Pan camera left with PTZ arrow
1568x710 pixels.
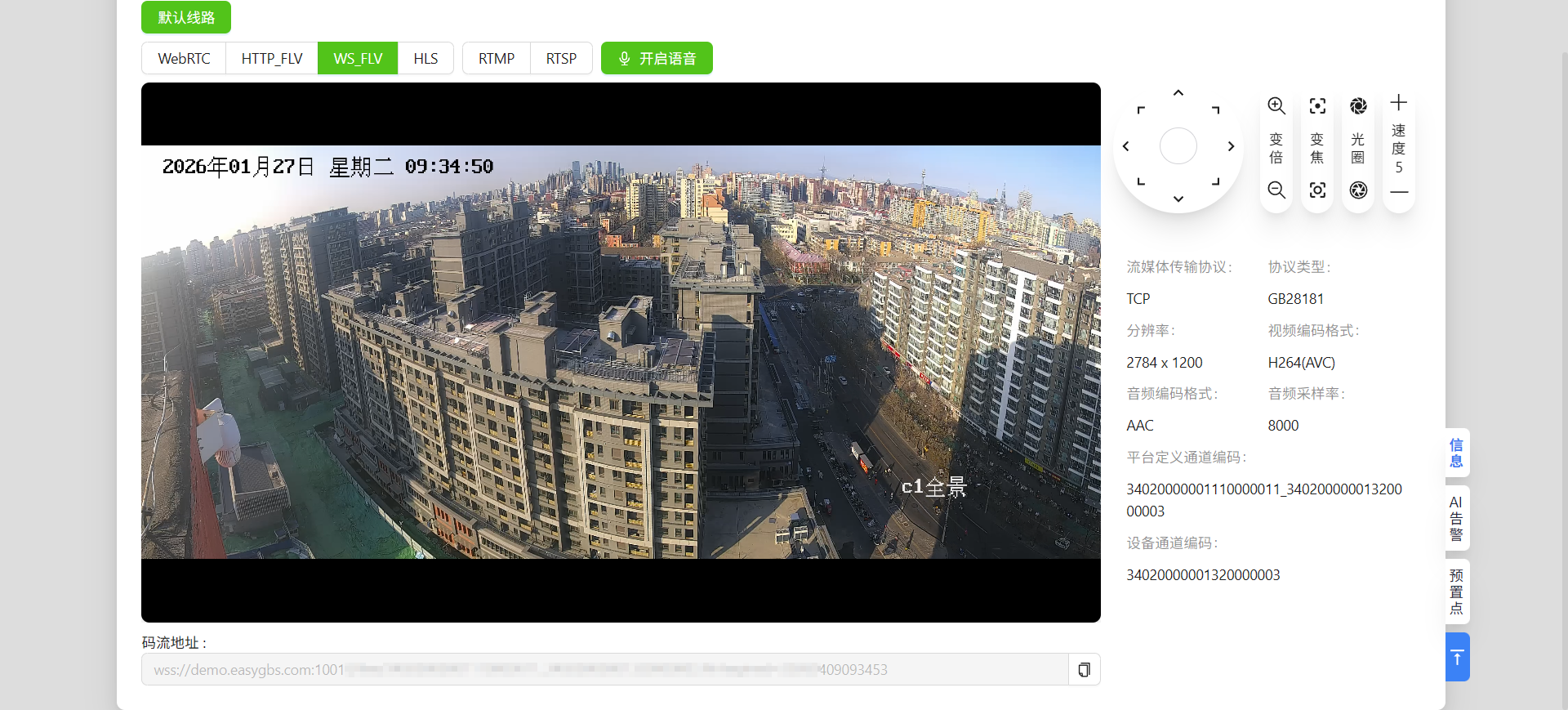point(1126,146)
